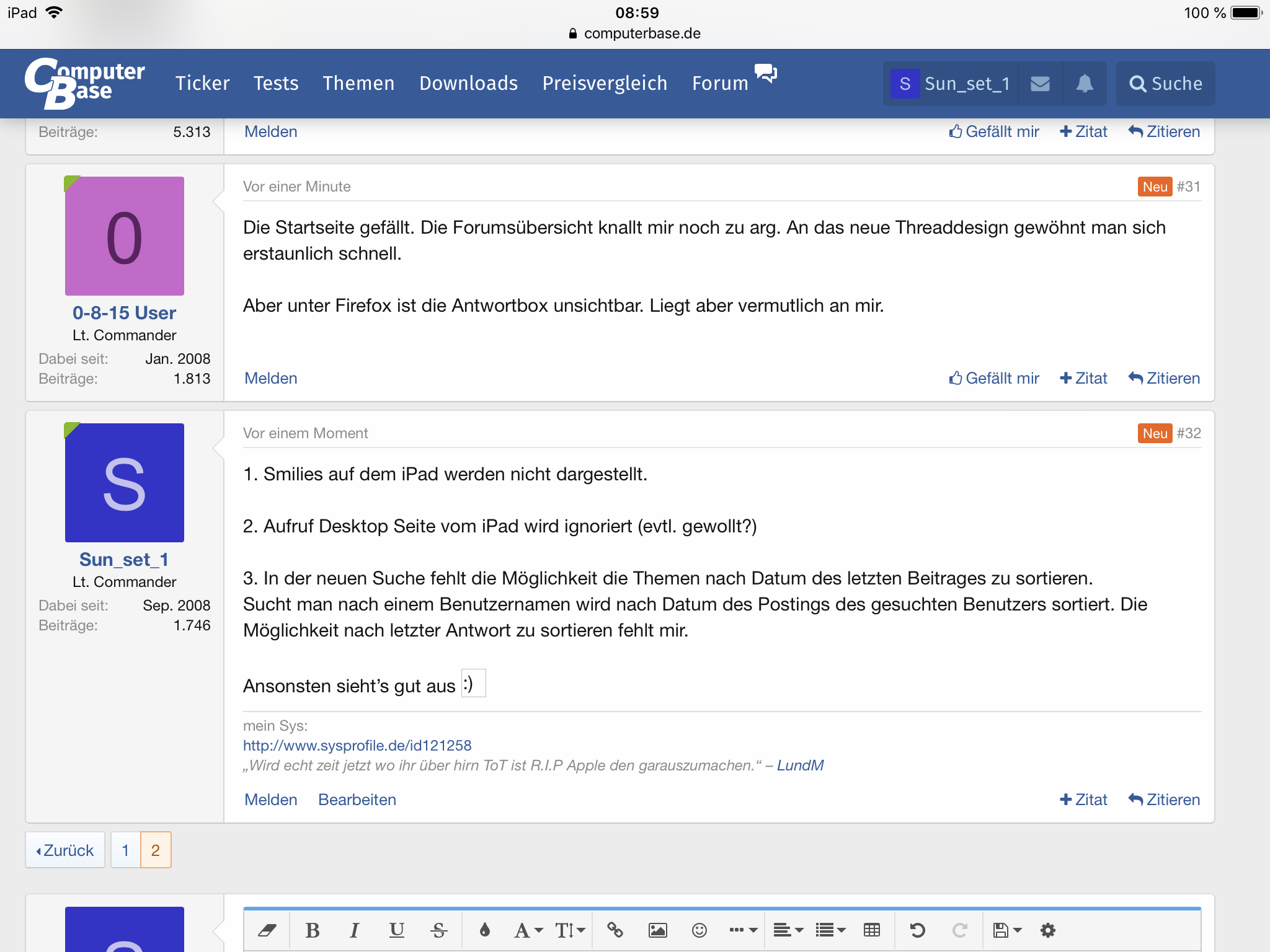Go to page 1 of thread
Image resolution: width=1270 pixels, height=952 pixels.
(x=125, y=850)
